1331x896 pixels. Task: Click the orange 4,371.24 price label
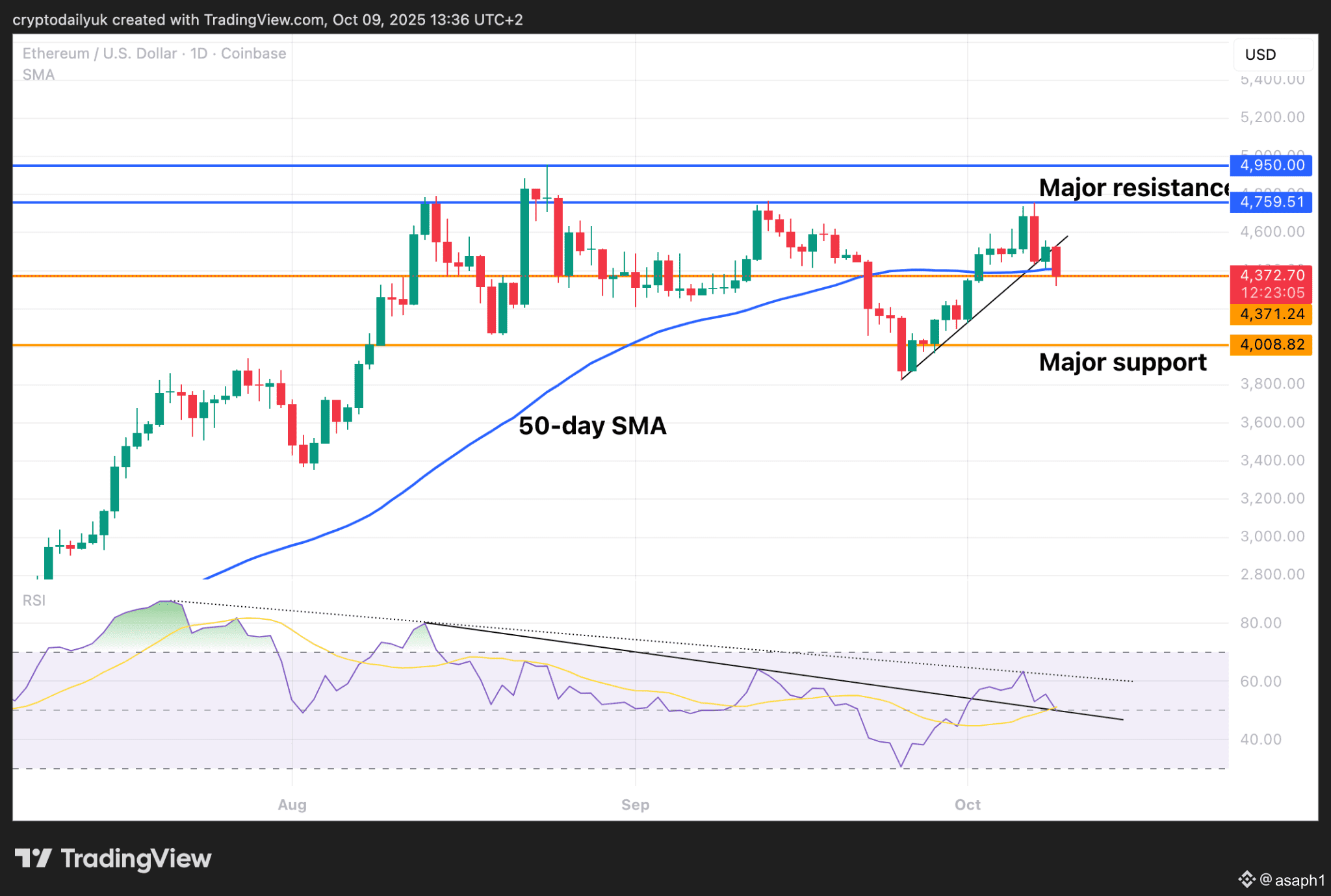(1271, 314)
